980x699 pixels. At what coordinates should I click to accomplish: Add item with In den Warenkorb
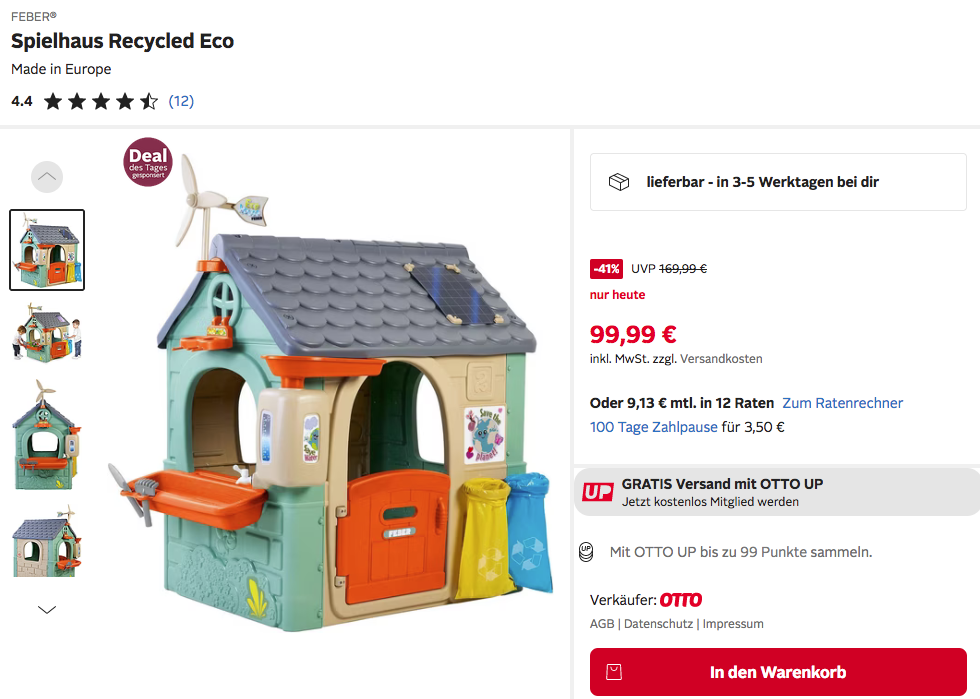pos(778,672)
